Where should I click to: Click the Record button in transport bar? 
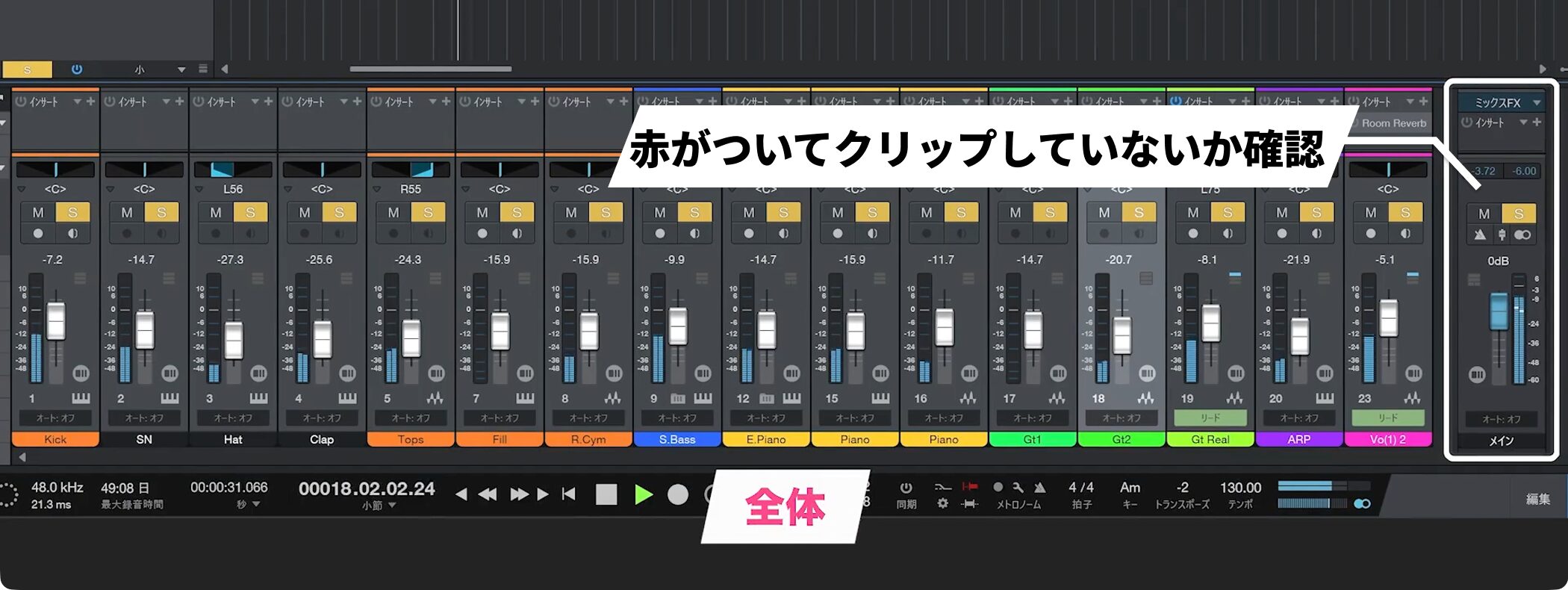[x=678, y=494]
